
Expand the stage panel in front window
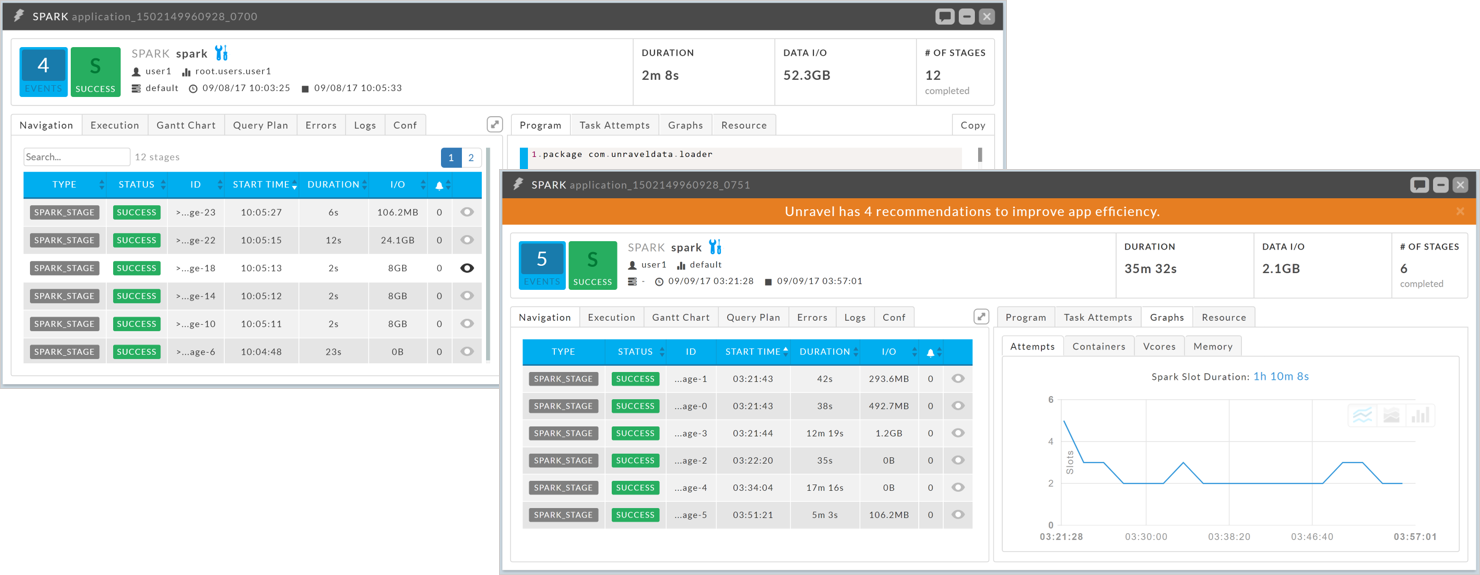coord(981,317)
